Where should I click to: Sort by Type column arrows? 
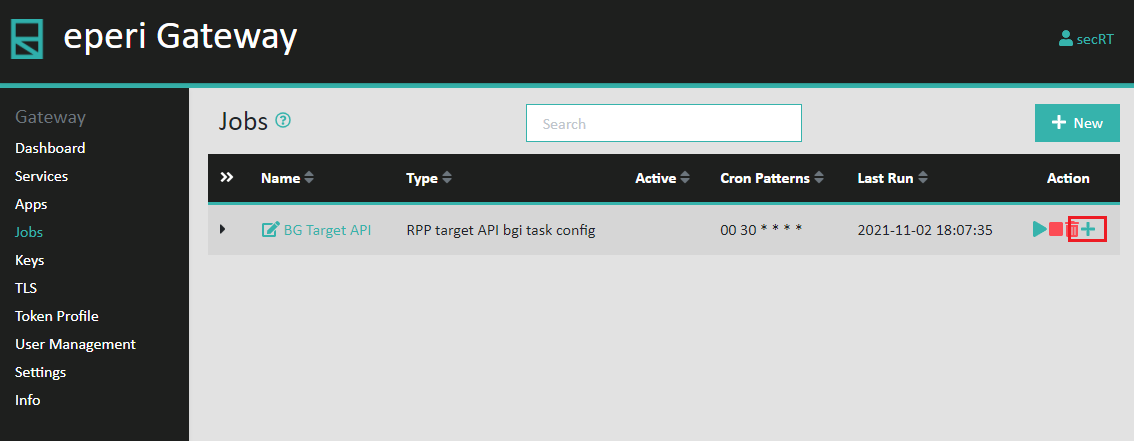point(447,178)
